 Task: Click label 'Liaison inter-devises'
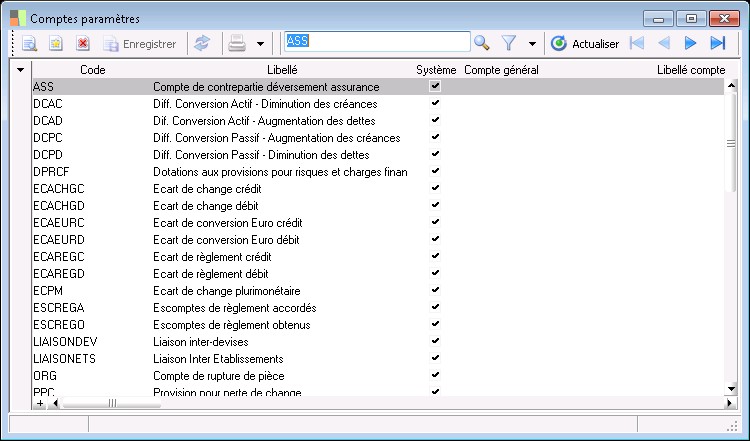click(200, 342)
